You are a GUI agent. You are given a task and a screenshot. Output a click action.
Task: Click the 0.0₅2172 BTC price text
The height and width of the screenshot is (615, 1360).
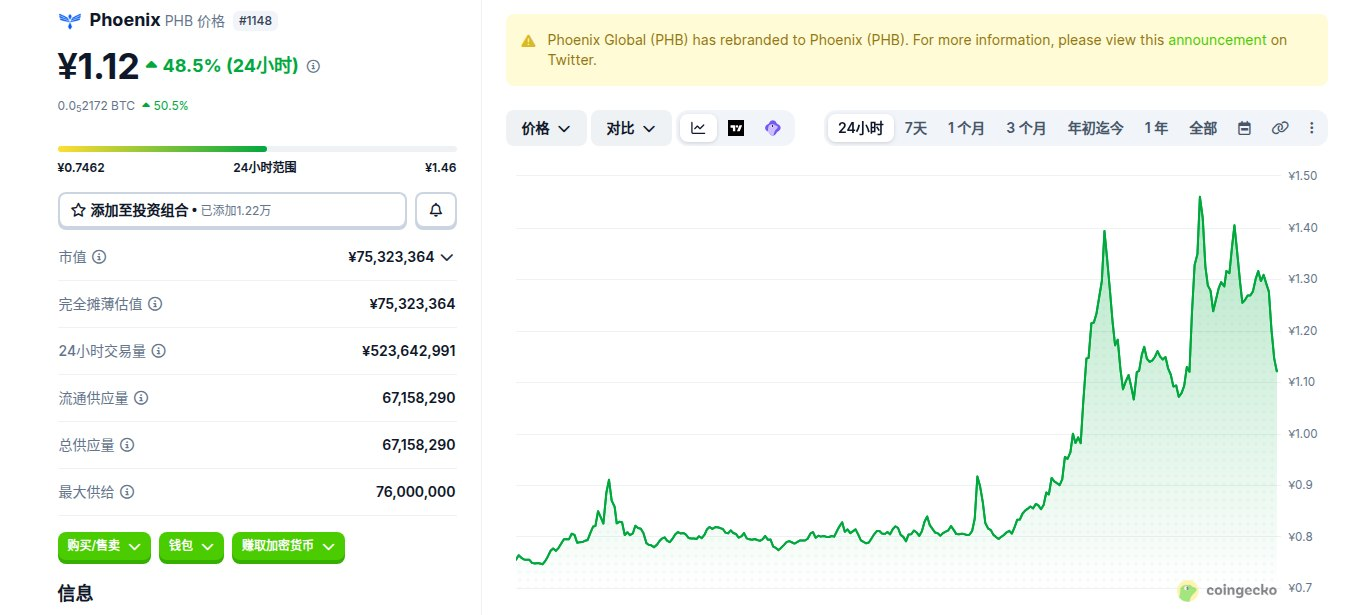96,105
